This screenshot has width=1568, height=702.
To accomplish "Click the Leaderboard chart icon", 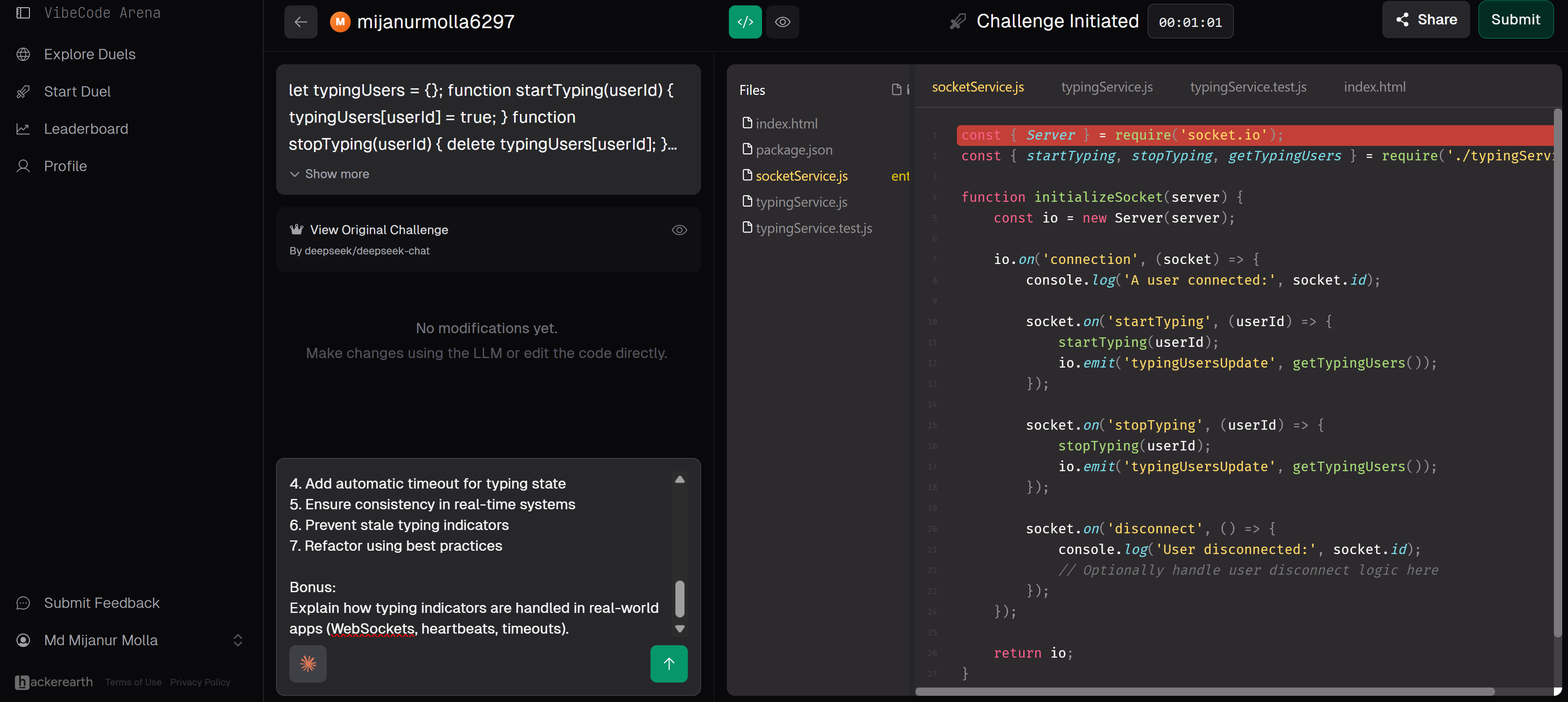I will (23, 128).
